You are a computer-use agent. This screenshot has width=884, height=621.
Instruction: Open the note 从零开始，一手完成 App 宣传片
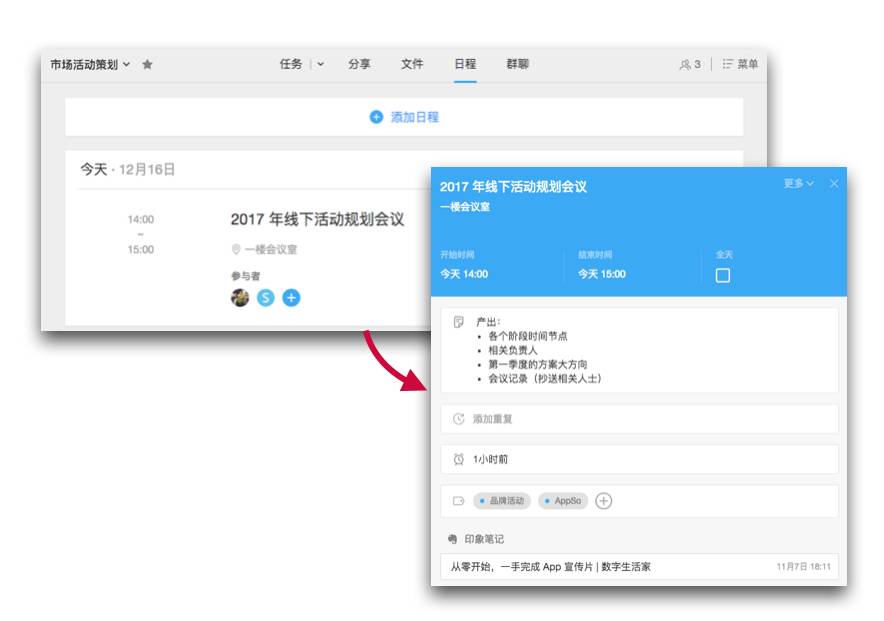639,566
